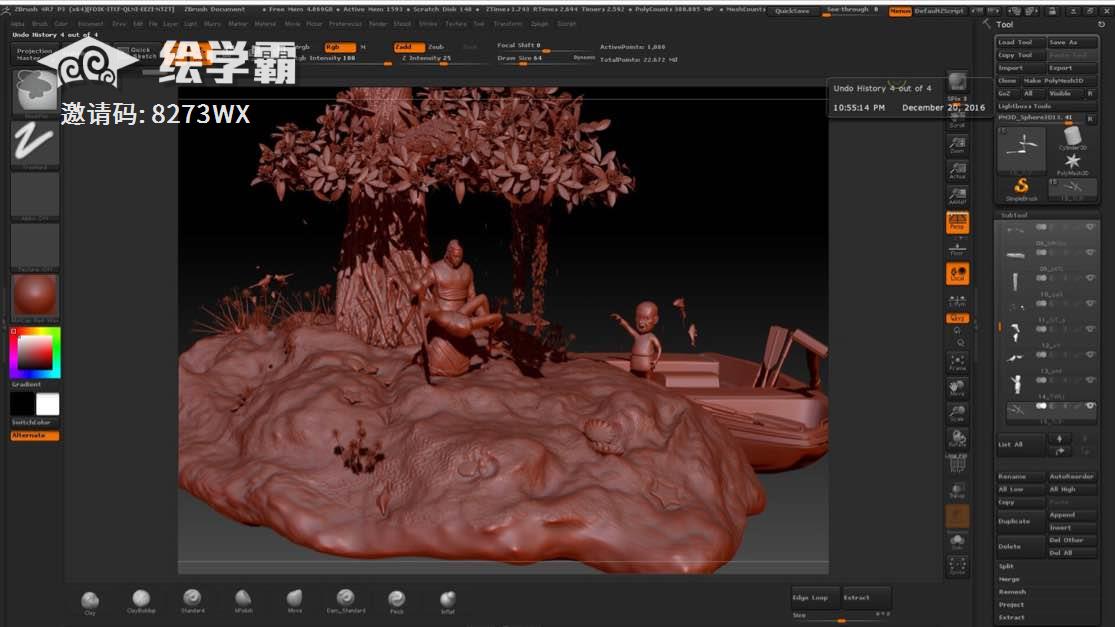
Task: Toggle Persp perspective mode
Action: tap(957, 223)
